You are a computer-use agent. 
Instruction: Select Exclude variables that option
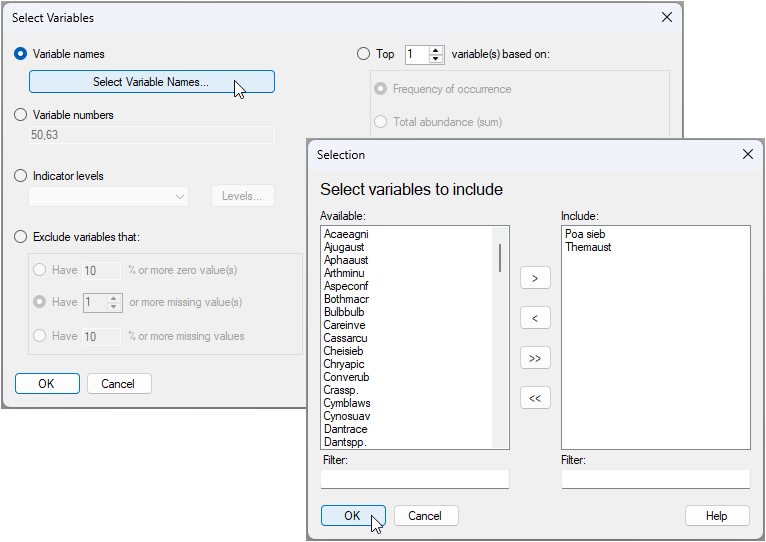[21, 237]
